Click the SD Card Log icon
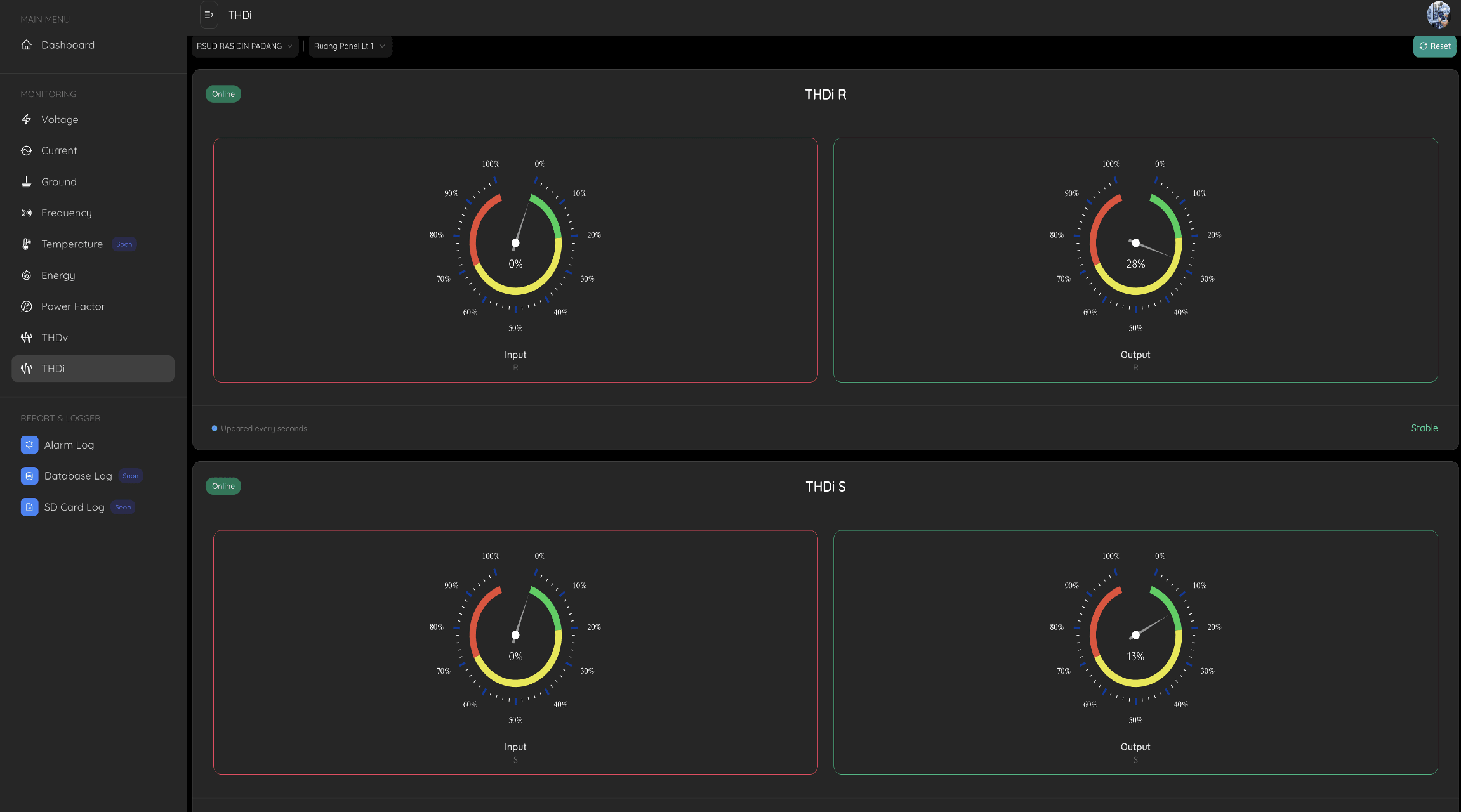Screen dimensions: 1461x812 coord(29,507)
